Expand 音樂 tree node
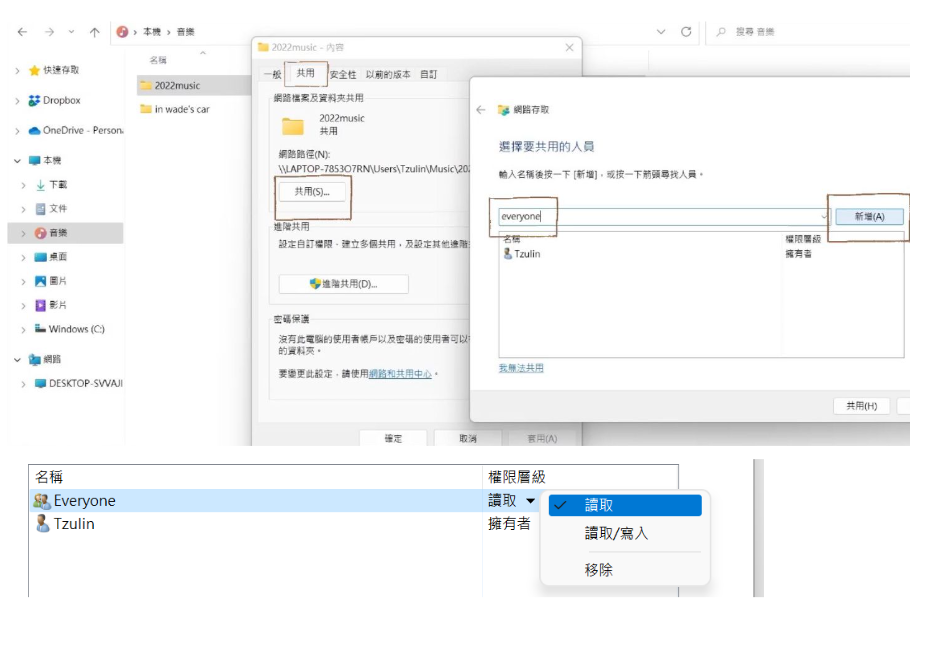 [x=24, y=234]
